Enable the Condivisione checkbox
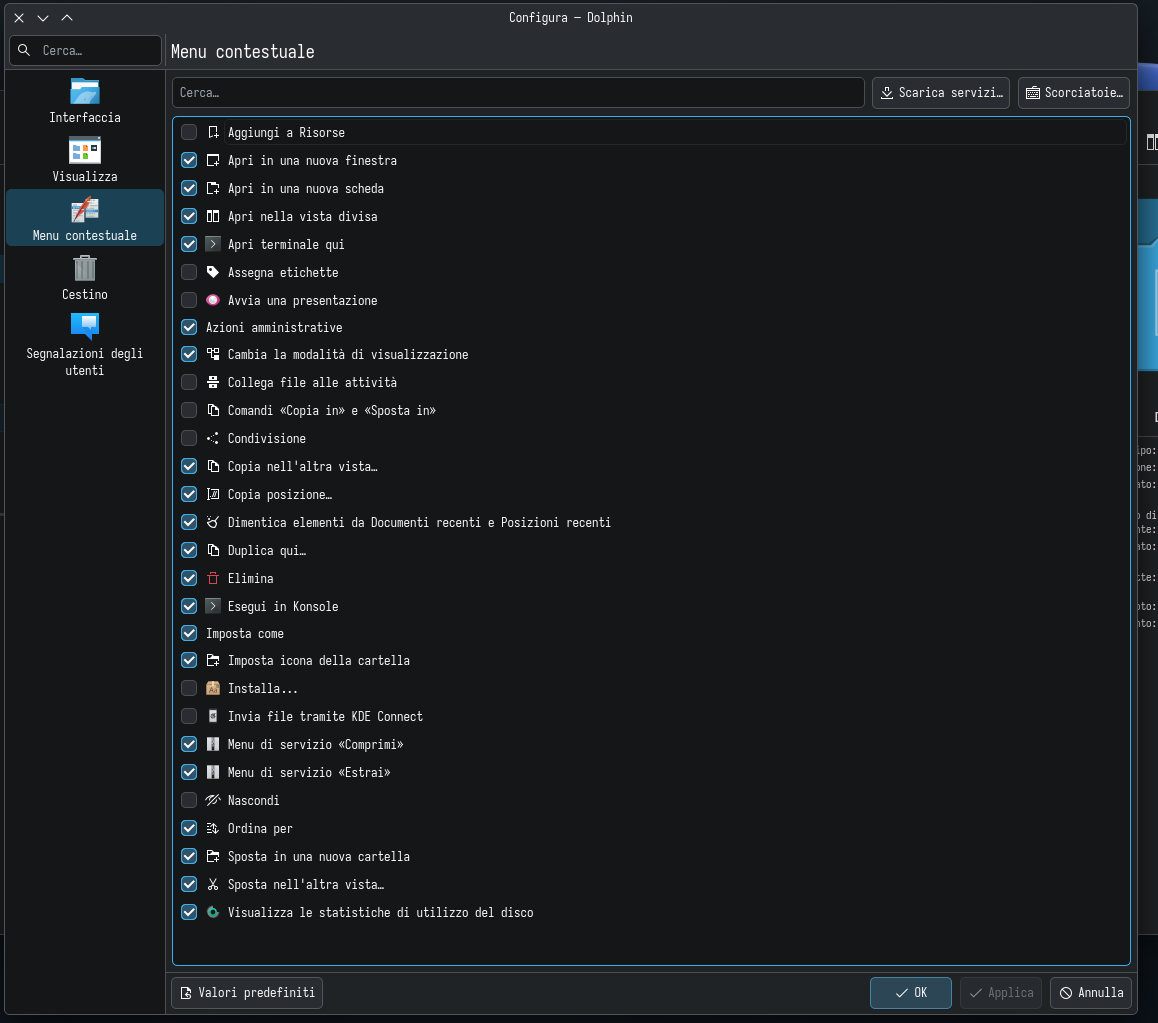1158x1023 pixels. pos(189,439)
